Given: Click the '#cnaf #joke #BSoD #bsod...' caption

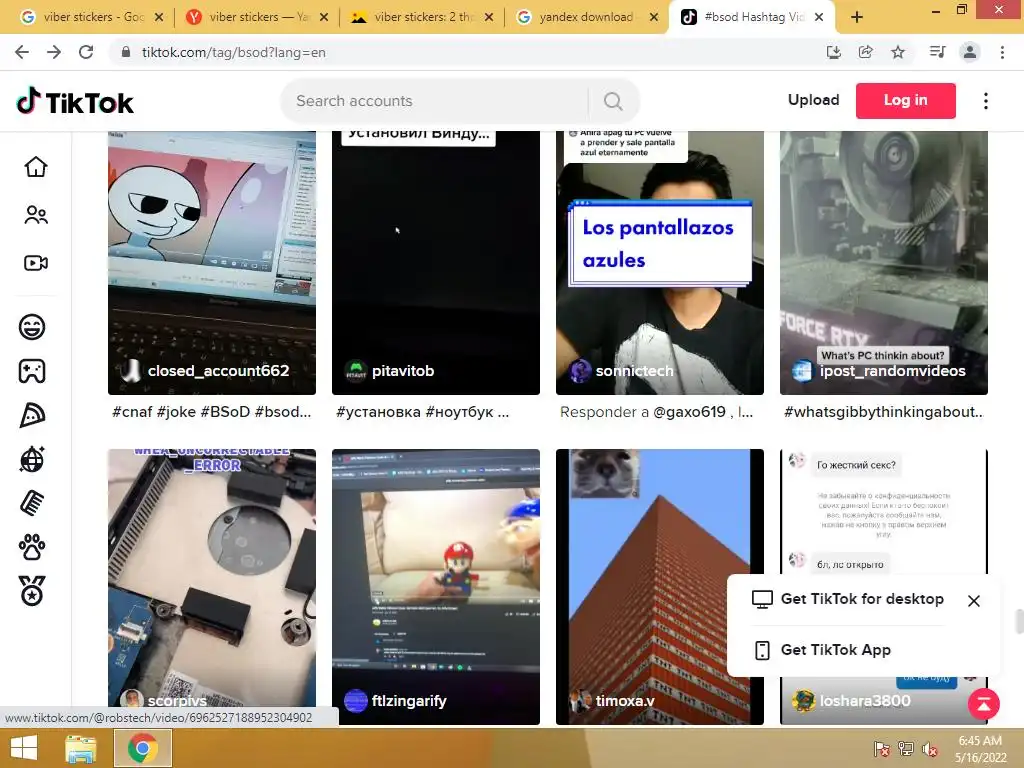Looking at the screenshot, I should (x=212, y=412).
